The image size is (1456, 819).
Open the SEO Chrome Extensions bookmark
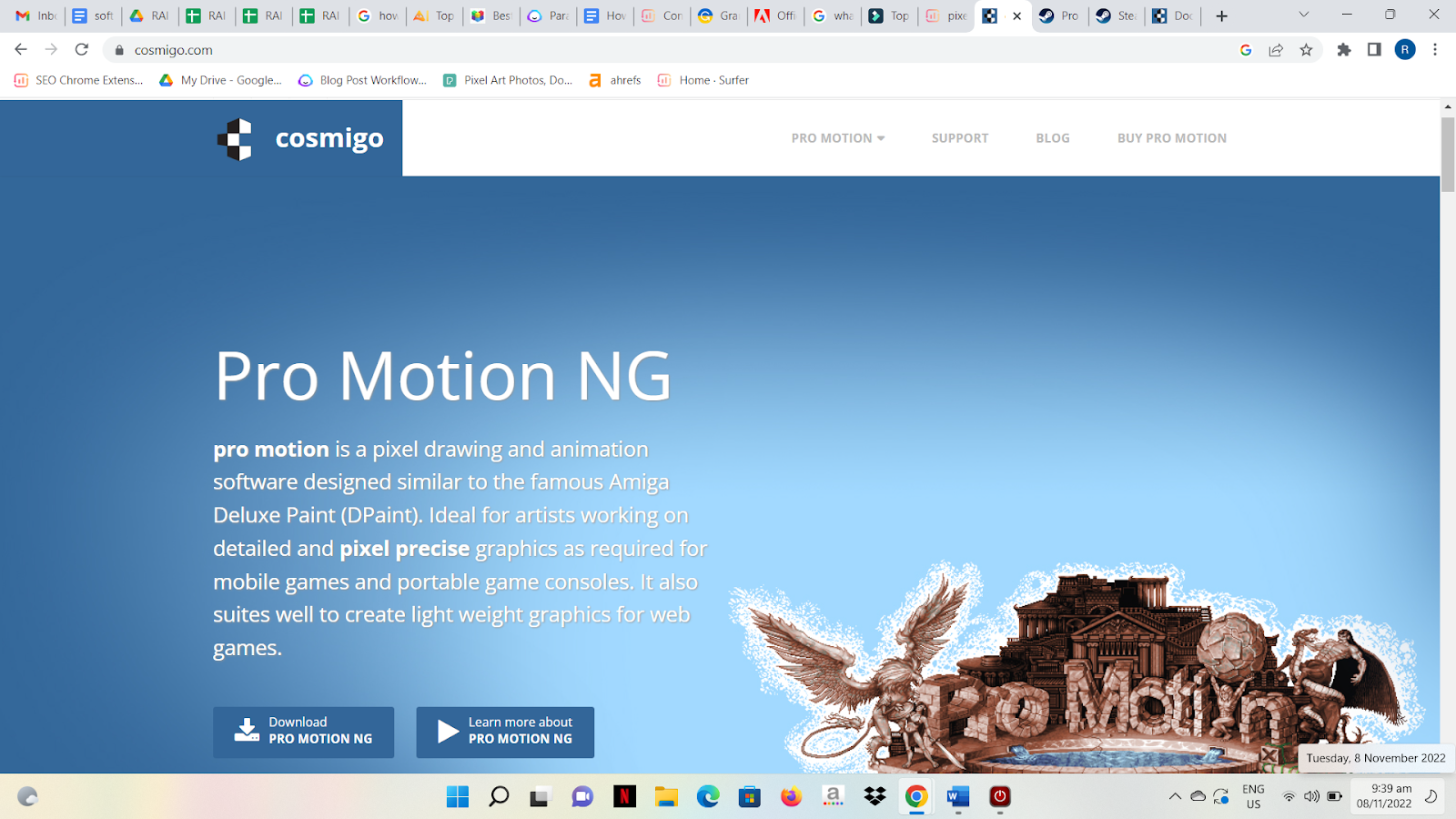tap(78, 80)
